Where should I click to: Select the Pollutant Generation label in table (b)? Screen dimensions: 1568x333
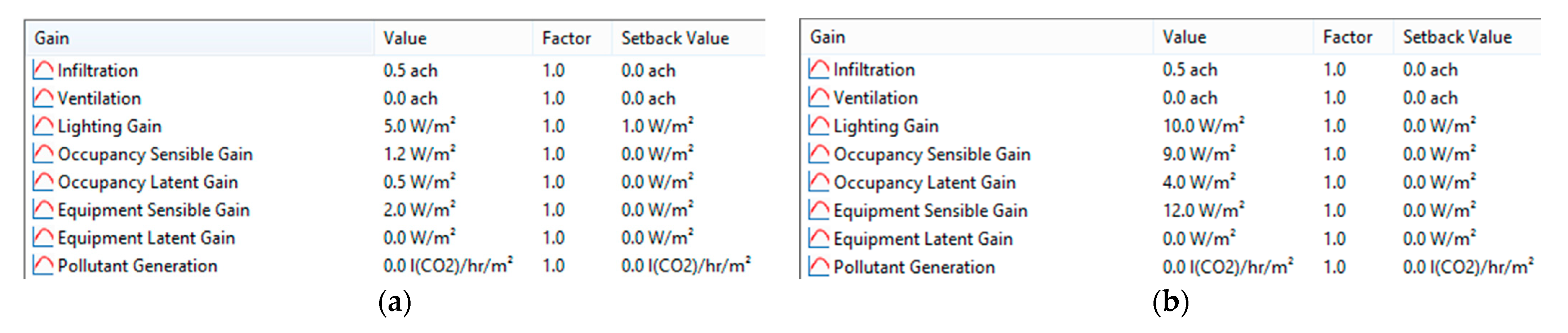914,267
